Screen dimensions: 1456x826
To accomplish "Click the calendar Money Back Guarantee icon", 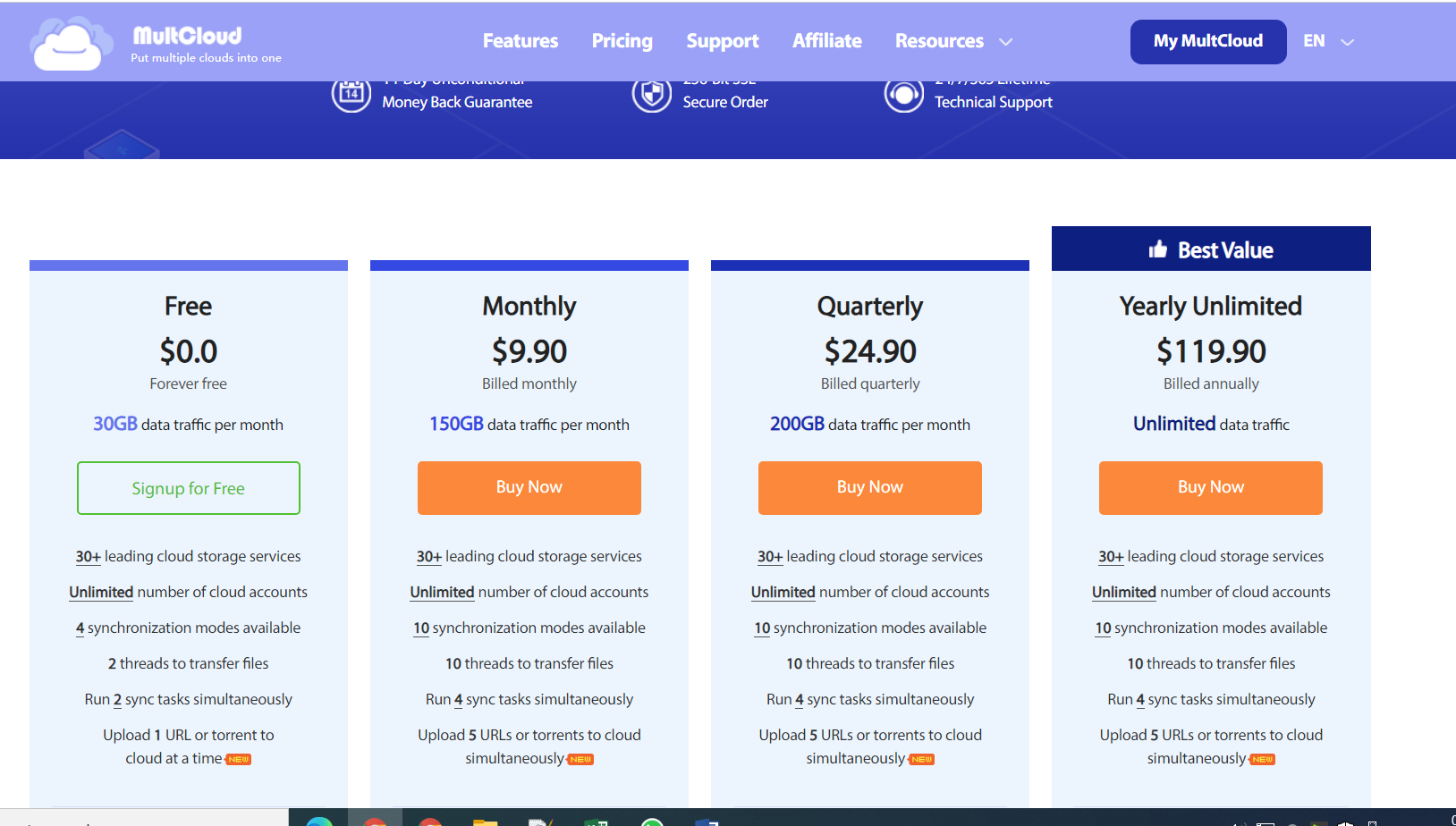I will tap(351, 93).
